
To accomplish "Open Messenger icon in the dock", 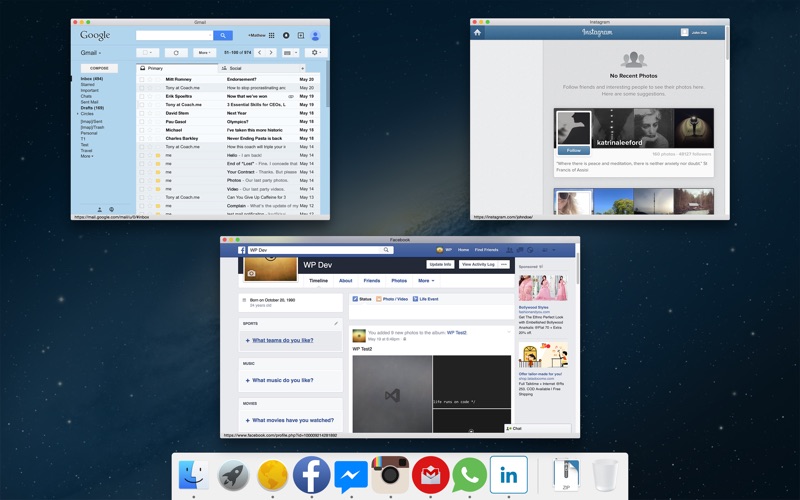I will (351, 476).
